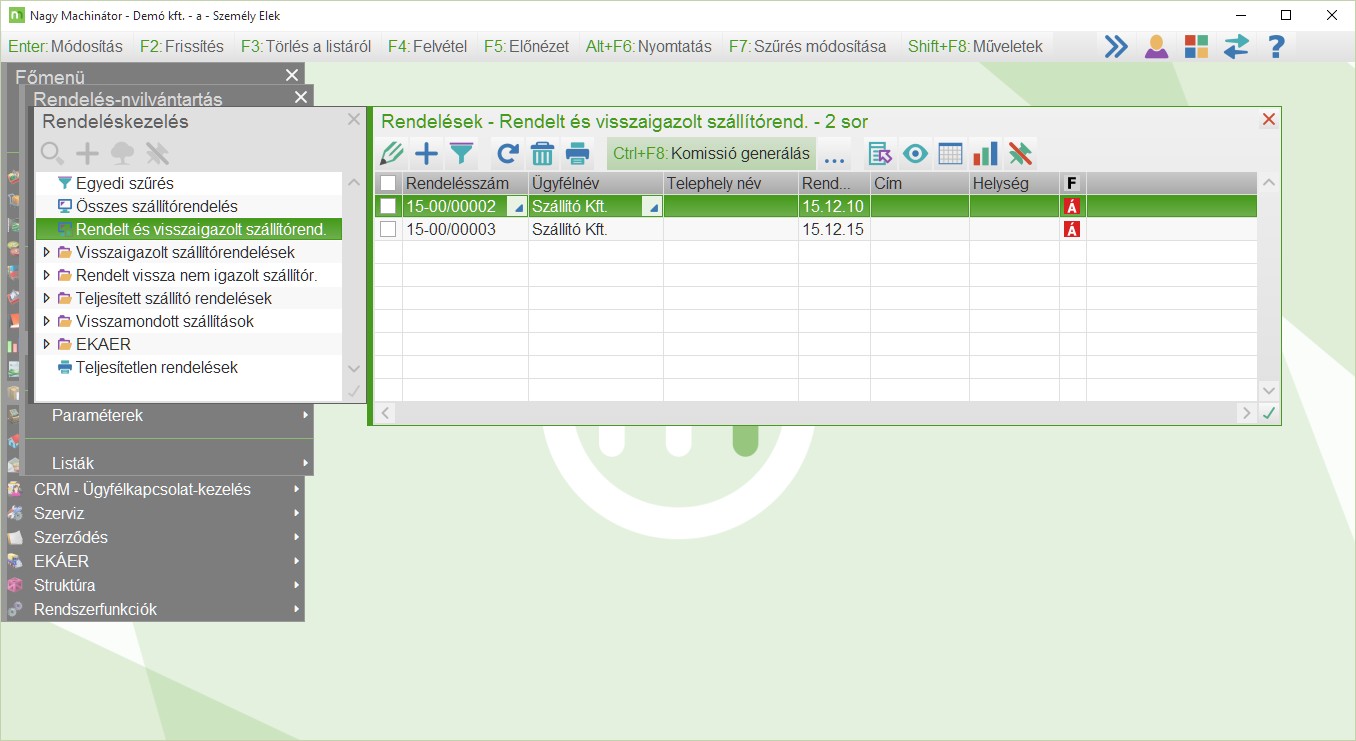Open the Struktúra menu item

point(153,585)
